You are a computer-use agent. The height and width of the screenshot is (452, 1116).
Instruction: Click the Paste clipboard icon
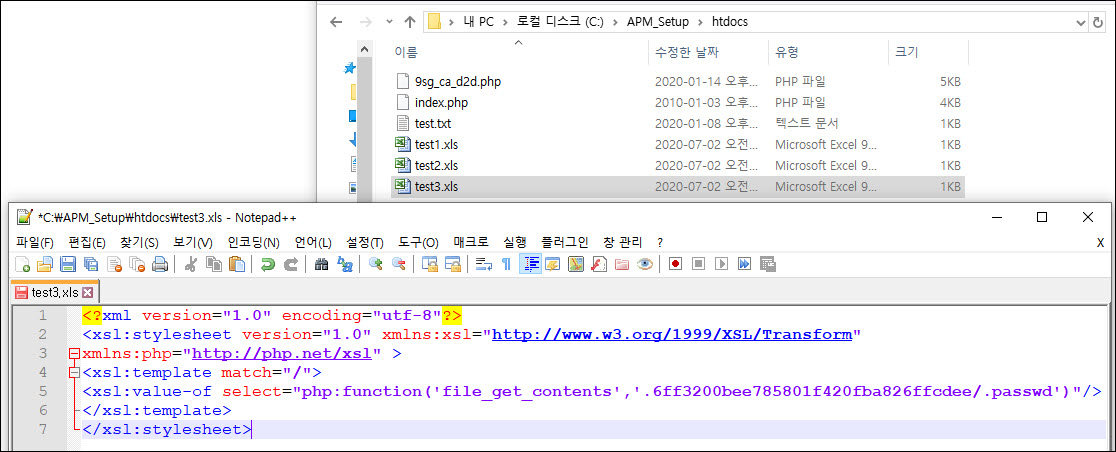(236, 265)
